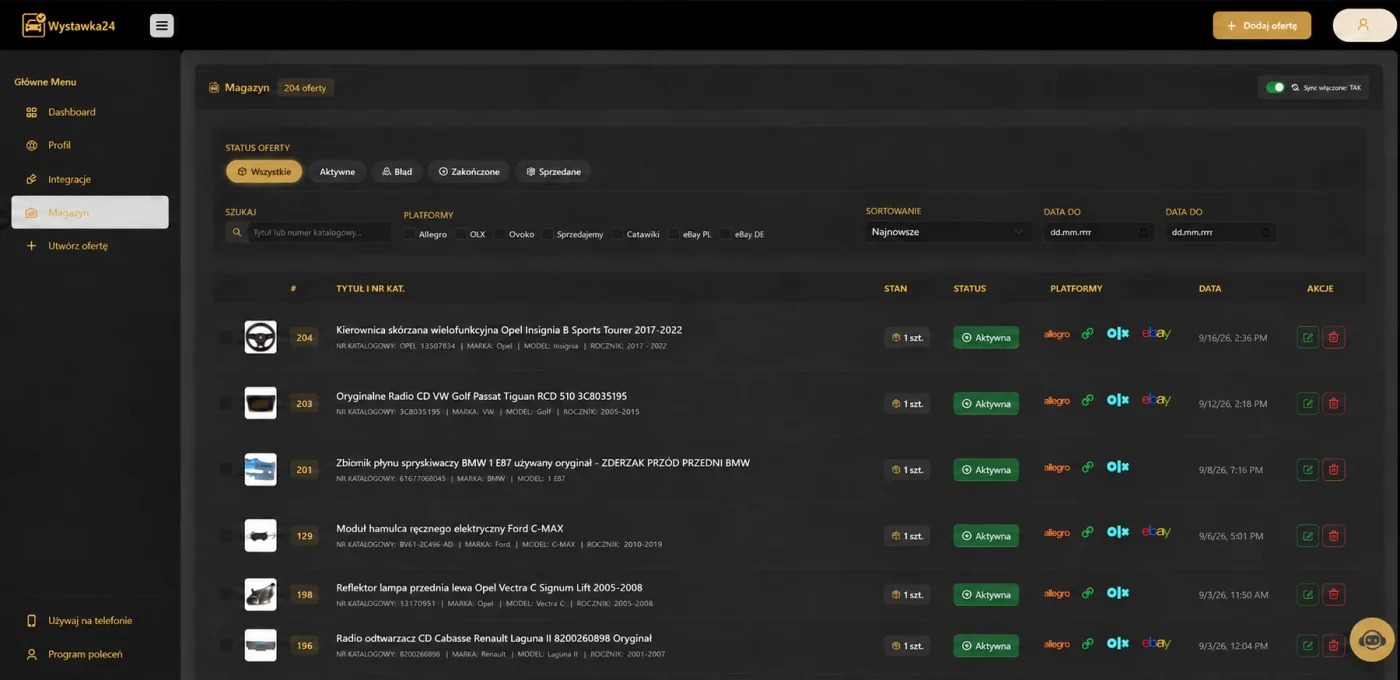
Task: Toggle the Sync włączone switch
Action: (x=1275, y=88)
